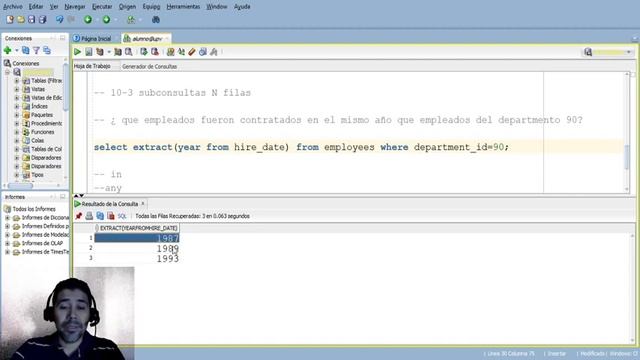This screenshot has height=360, width=640.
Task: Select the result cell with 1993
Action: point(137,258)
